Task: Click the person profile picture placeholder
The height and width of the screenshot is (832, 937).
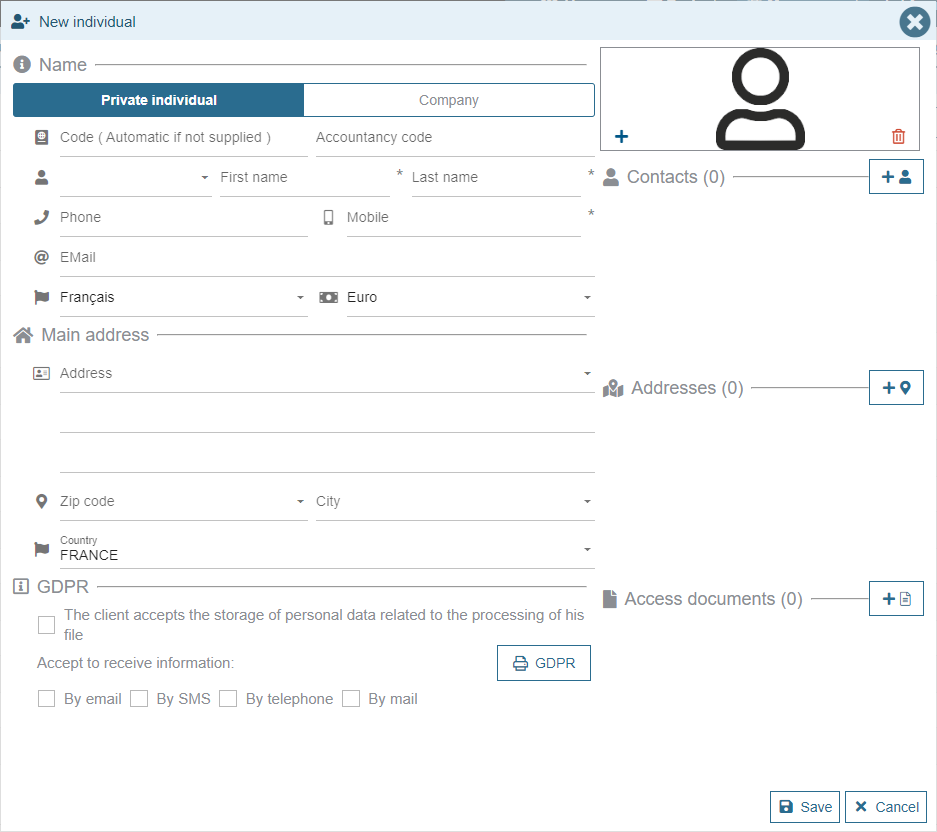Action: coord(760,99)
